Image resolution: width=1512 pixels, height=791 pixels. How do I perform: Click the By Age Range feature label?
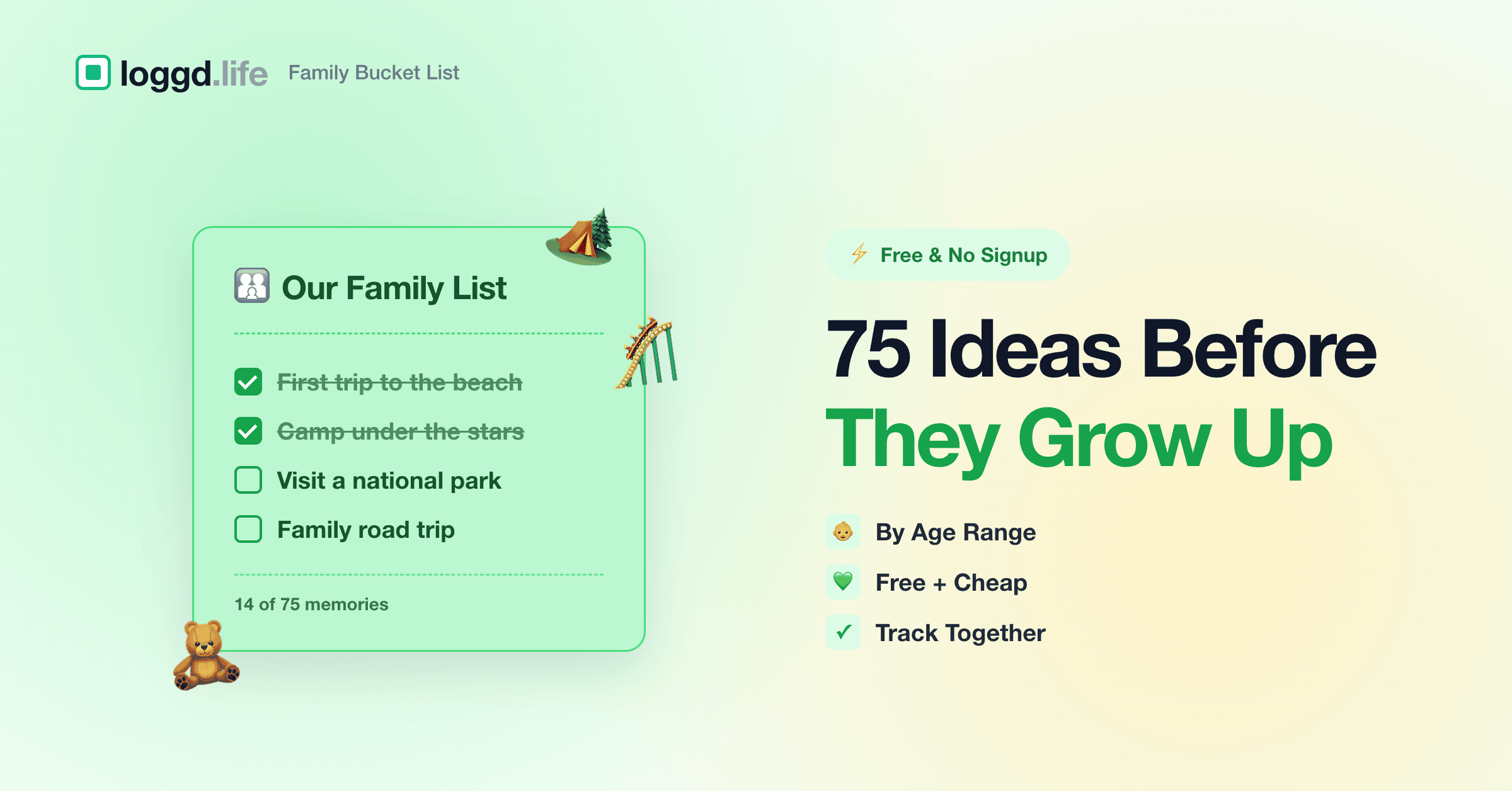pyautogui.click(x=956, y=533)
